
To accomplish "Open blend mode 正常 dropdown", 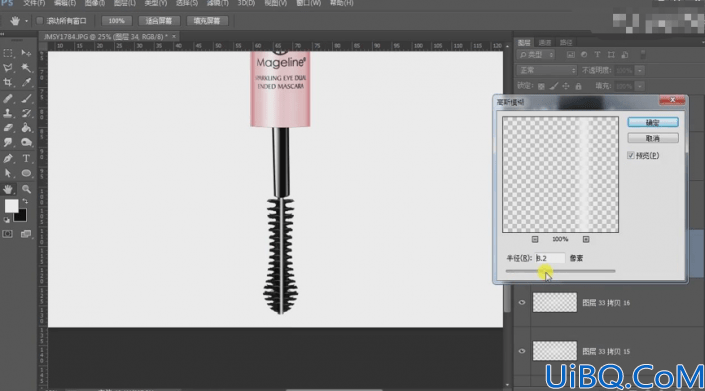I will click(546, 71).
